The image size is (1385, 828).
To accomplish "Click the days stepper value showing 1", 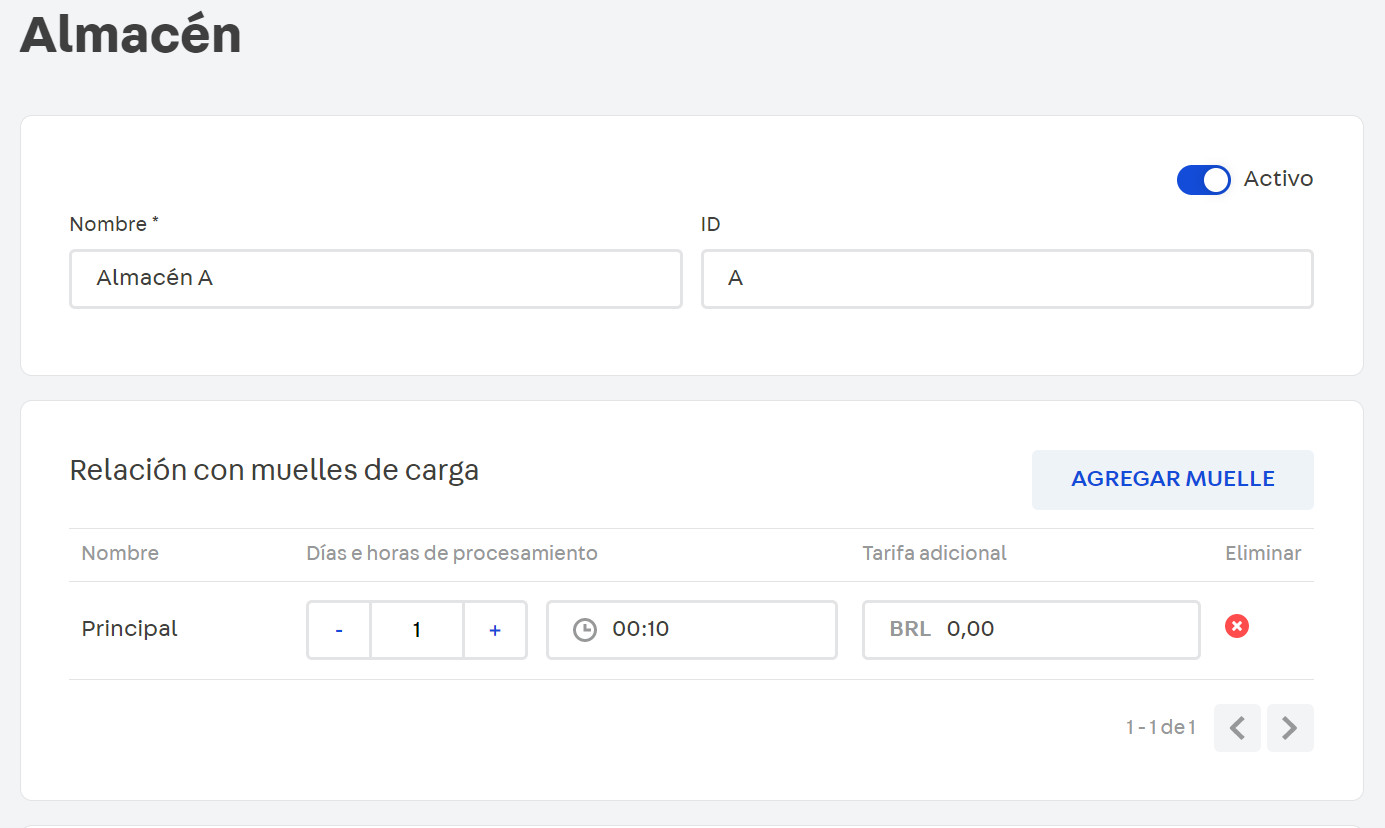I will tap(417, 629).
